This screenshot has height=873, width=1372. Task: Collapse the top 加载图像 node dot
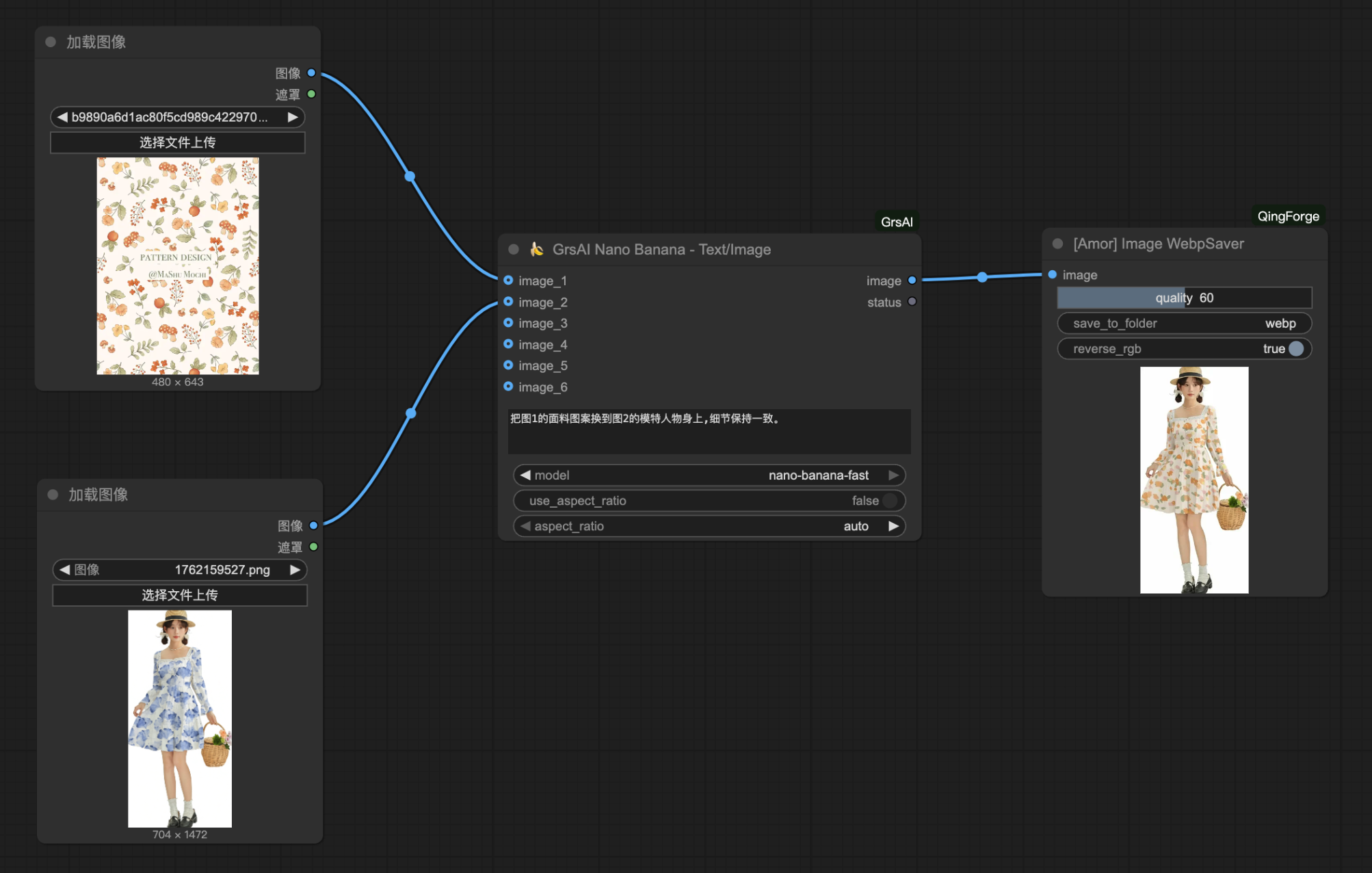51,42
